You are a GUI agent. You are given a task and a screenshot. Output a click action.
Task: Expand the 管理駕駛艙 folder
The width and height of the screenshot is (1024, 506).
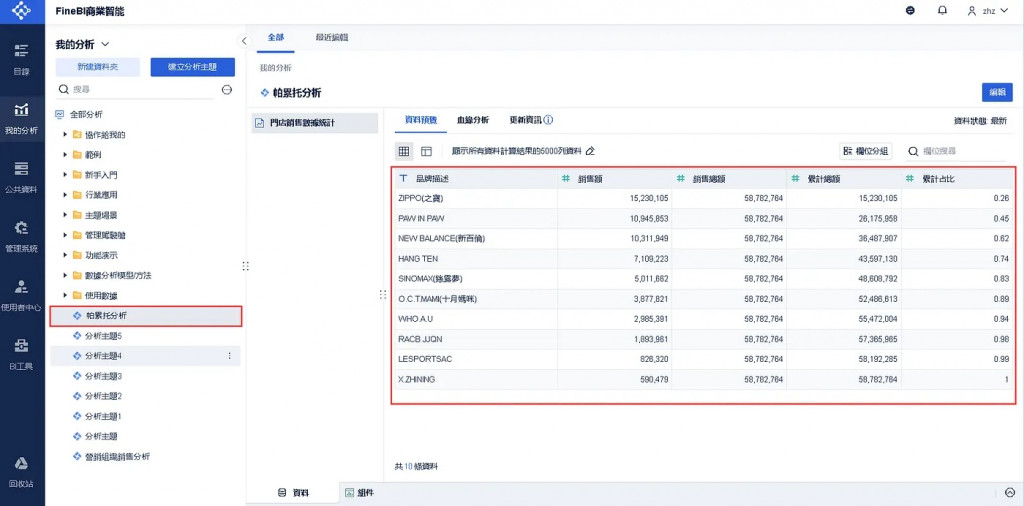point(65,235)
